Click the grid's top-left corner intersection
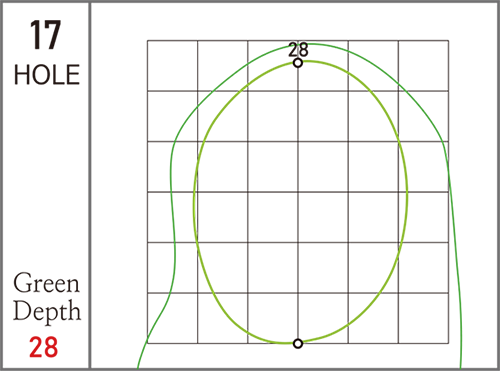Viewport: 500px width, 371px height. (148, 41)
